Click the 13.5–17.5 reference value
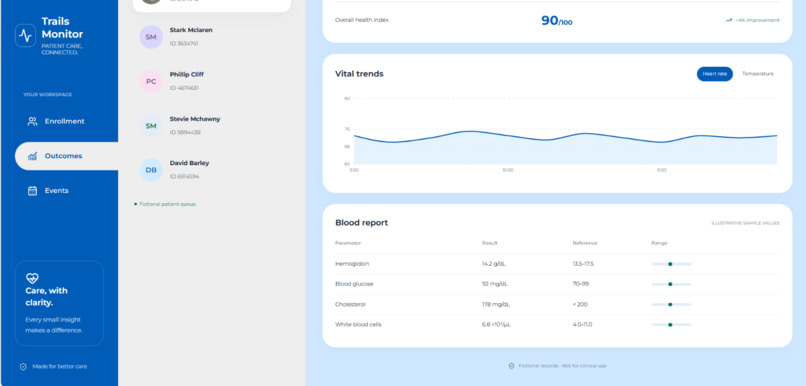This screenshot has width=806, height=386. (x=583, y=264)
